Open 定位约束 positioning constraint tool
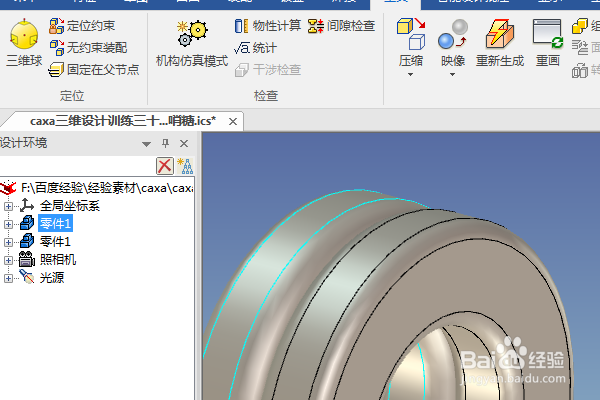The image size is (600, 400). click(82, 26)
